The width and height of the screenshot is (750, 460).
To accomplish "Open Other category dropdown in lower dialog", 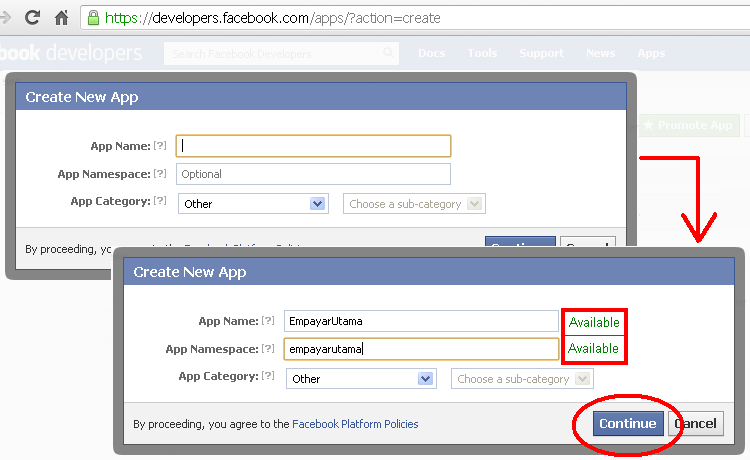I will click(361, 379).
